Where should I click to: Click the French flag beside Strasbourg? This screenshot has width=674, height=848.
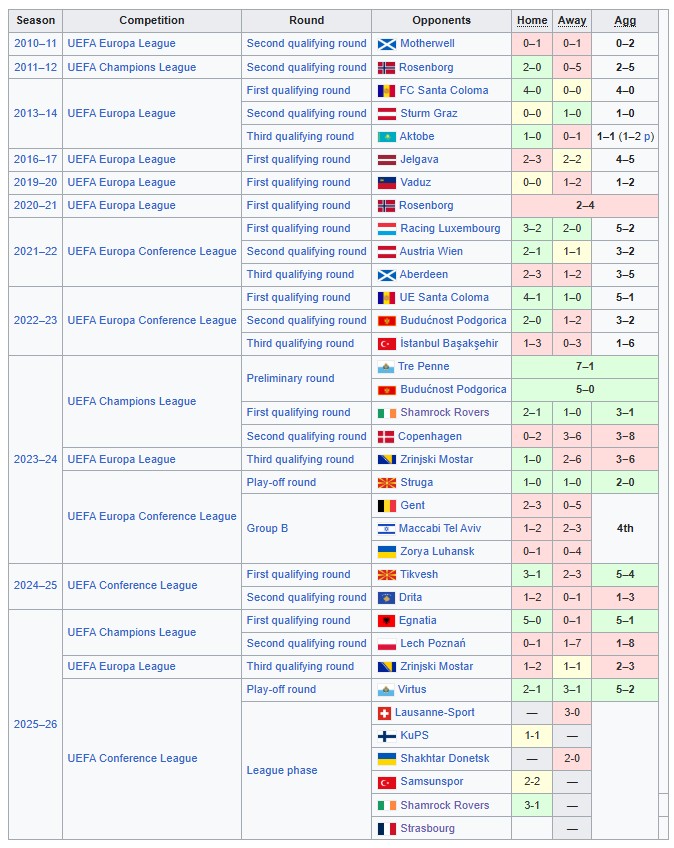pyautogui.click(x=387, y=829)
